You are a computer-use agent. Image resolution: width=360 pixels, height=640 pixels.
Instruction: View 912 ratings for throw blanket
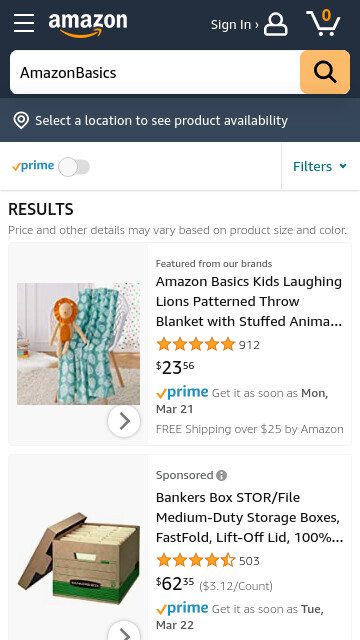coord(249,345)
